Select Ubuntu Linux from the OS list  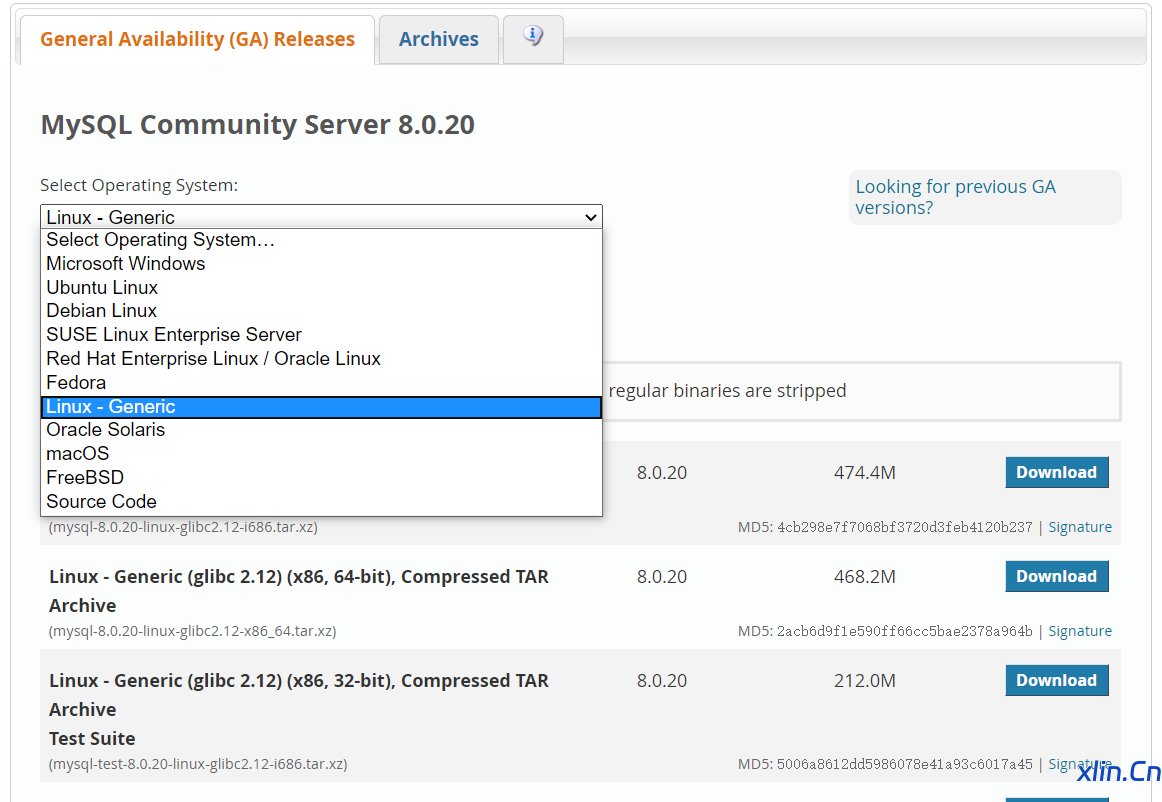coord(322,288)
